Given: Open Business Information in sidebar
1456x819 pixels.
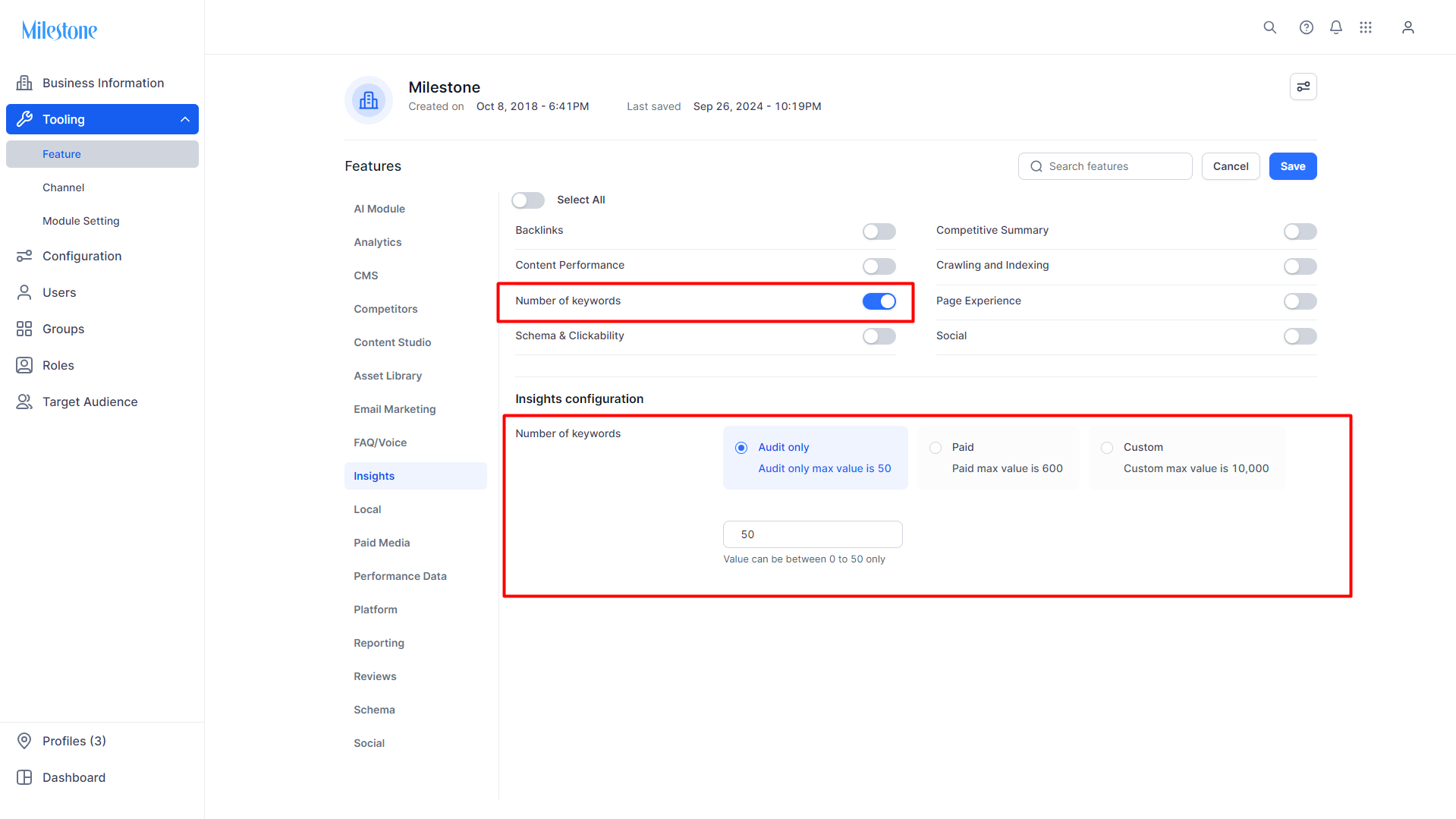Looking at the screenshot, I should point(102,83).
